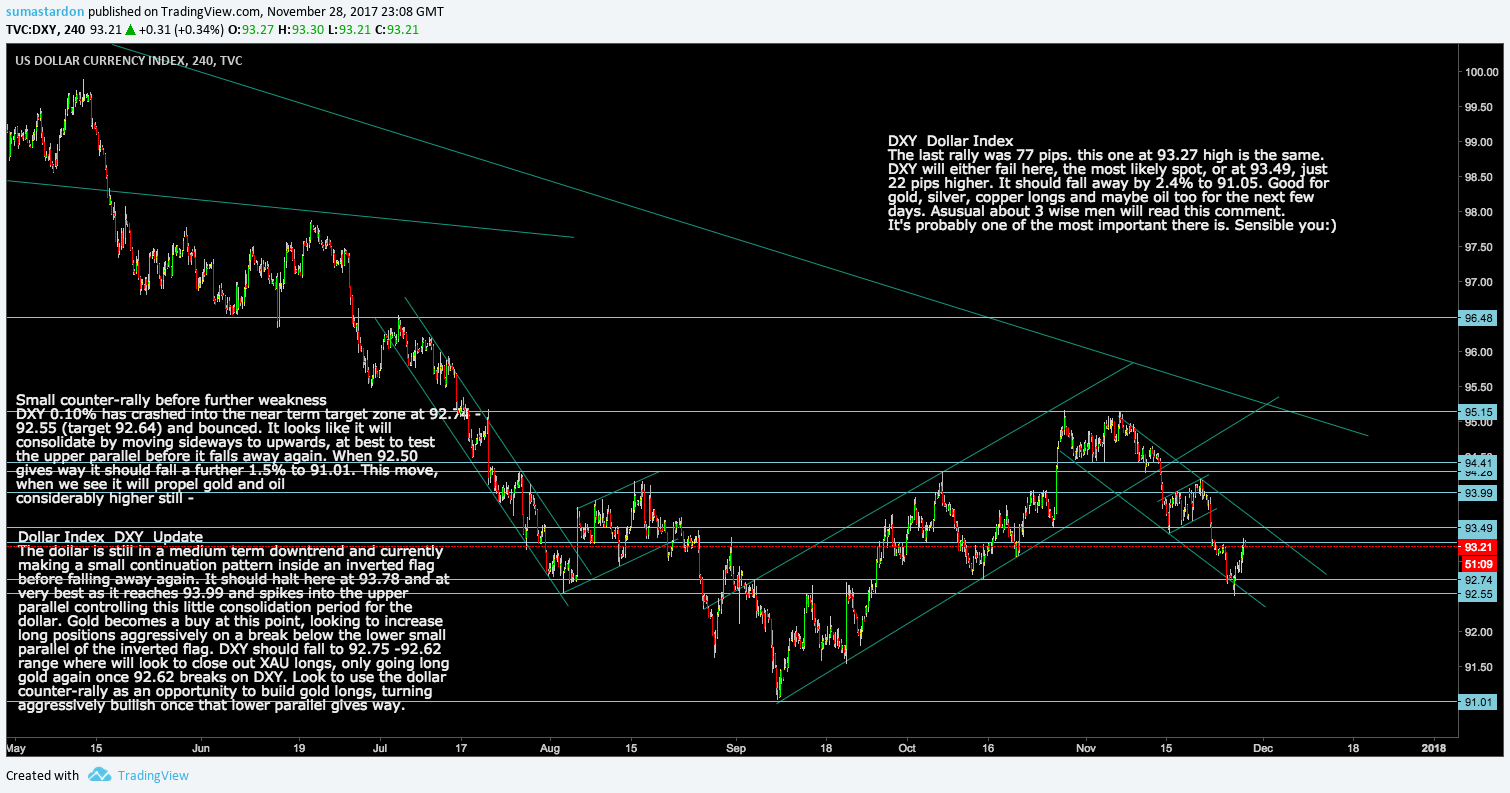1510x793 pixels.
Task: Click the Oct label on time axis
Action: pyautogui.click(x=907, y=747)
